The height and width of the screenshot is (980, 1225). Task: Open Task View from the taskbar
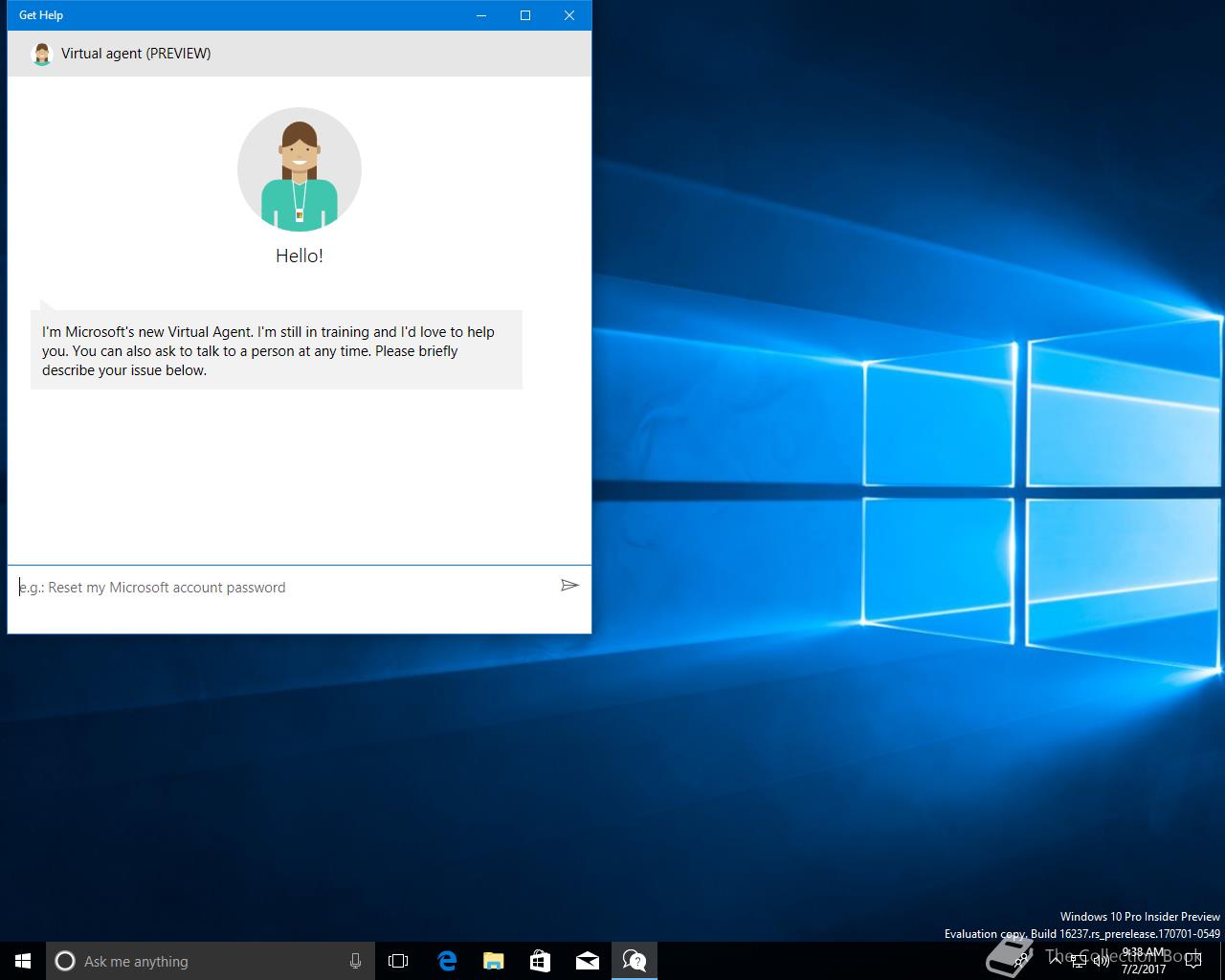click(398, 961)
